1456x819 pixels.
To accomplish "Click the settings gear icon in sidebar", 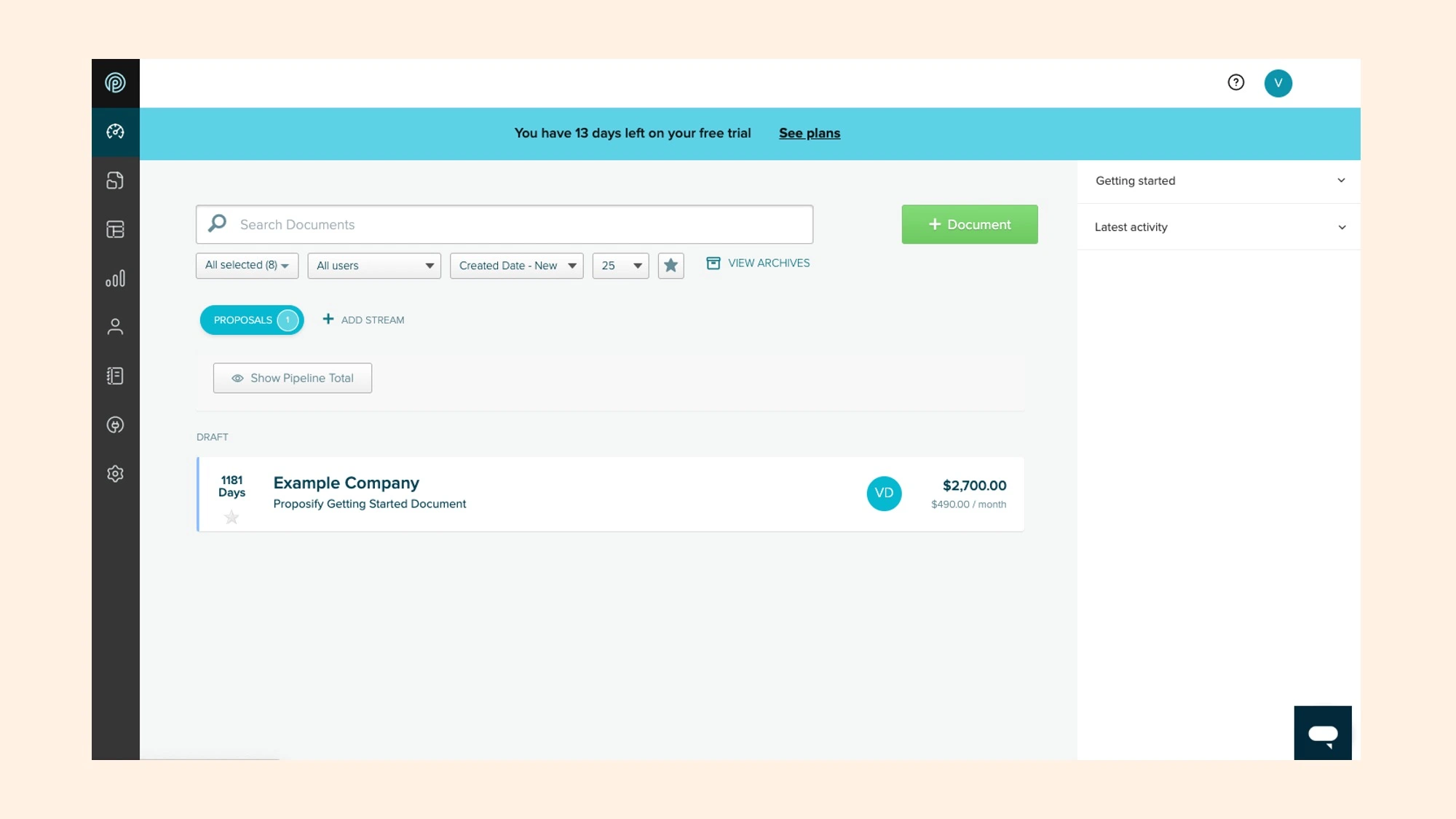I will click(x=115, y=474).
